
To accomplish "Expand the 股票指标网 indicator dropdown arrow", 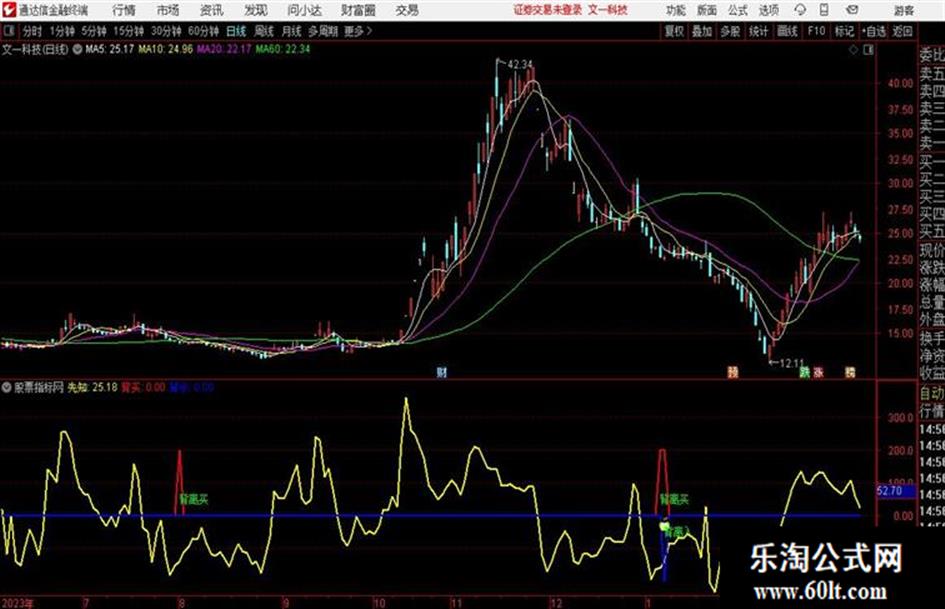I will (7, 387).
